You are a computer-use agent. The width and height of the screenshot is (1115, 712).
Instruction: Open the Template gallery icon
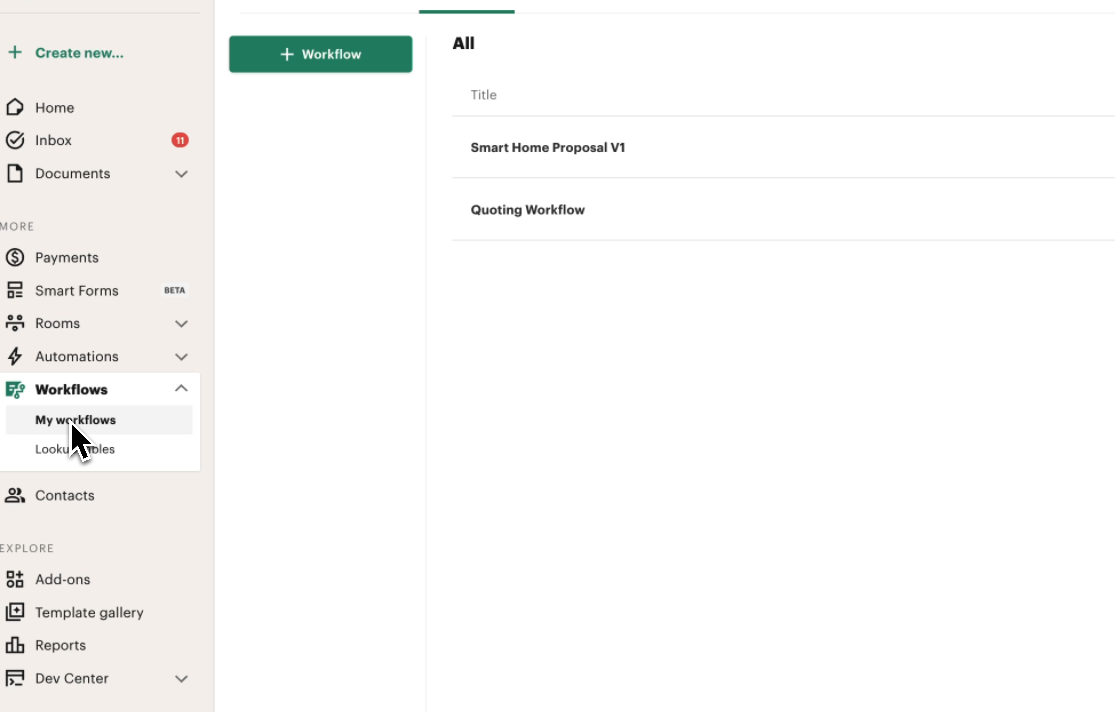click(14, 612)
